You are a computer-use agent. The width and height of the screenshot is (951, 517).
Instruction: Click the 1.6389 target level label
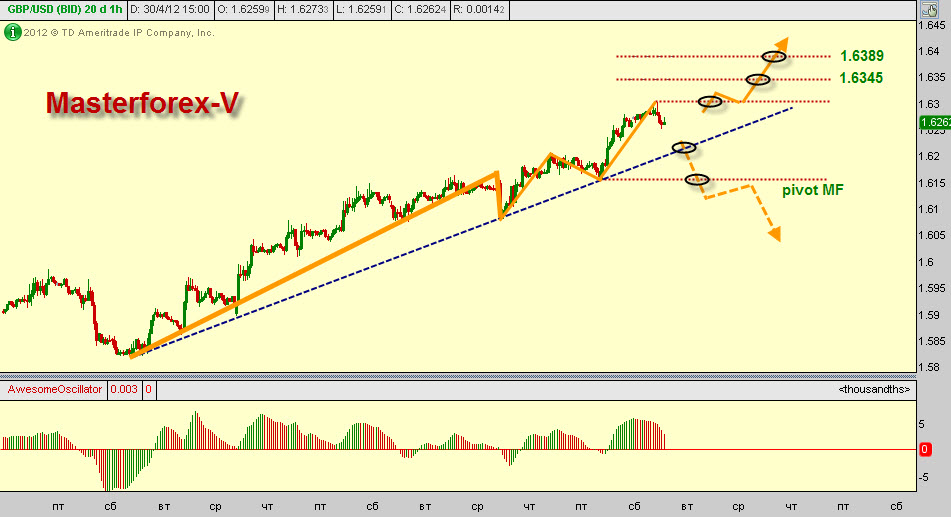[x=861, y=57]
